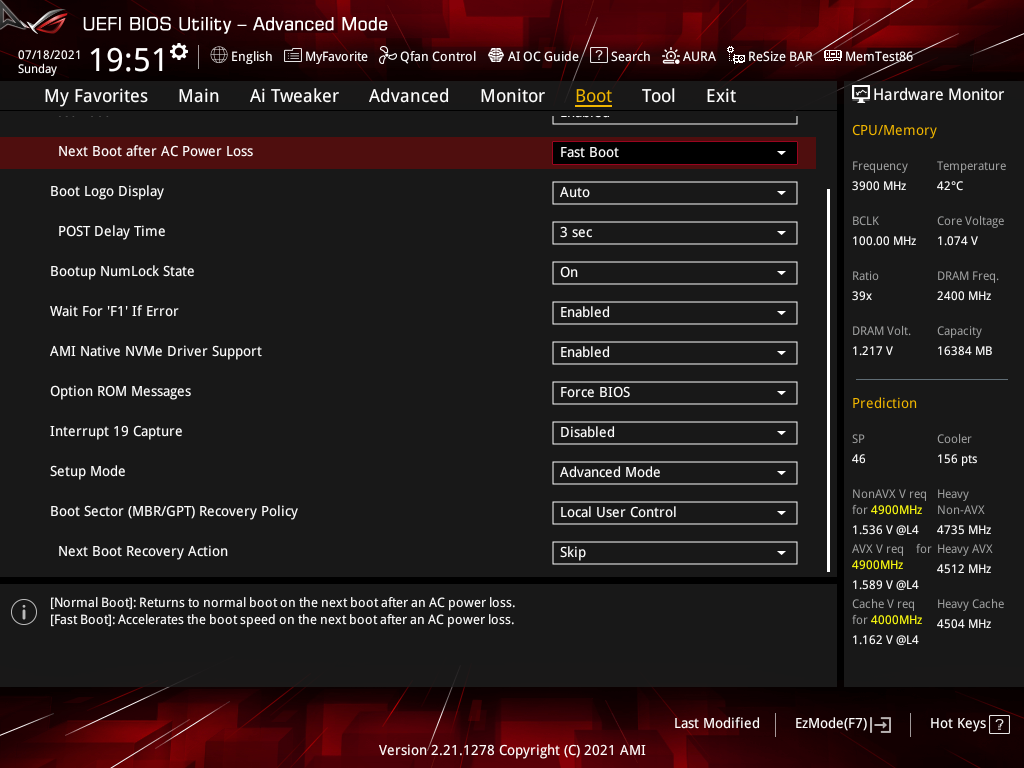Switch to the Ai Tweaker tab
This screenshot has width=1024, height=768.
click(x=294, y=95)
